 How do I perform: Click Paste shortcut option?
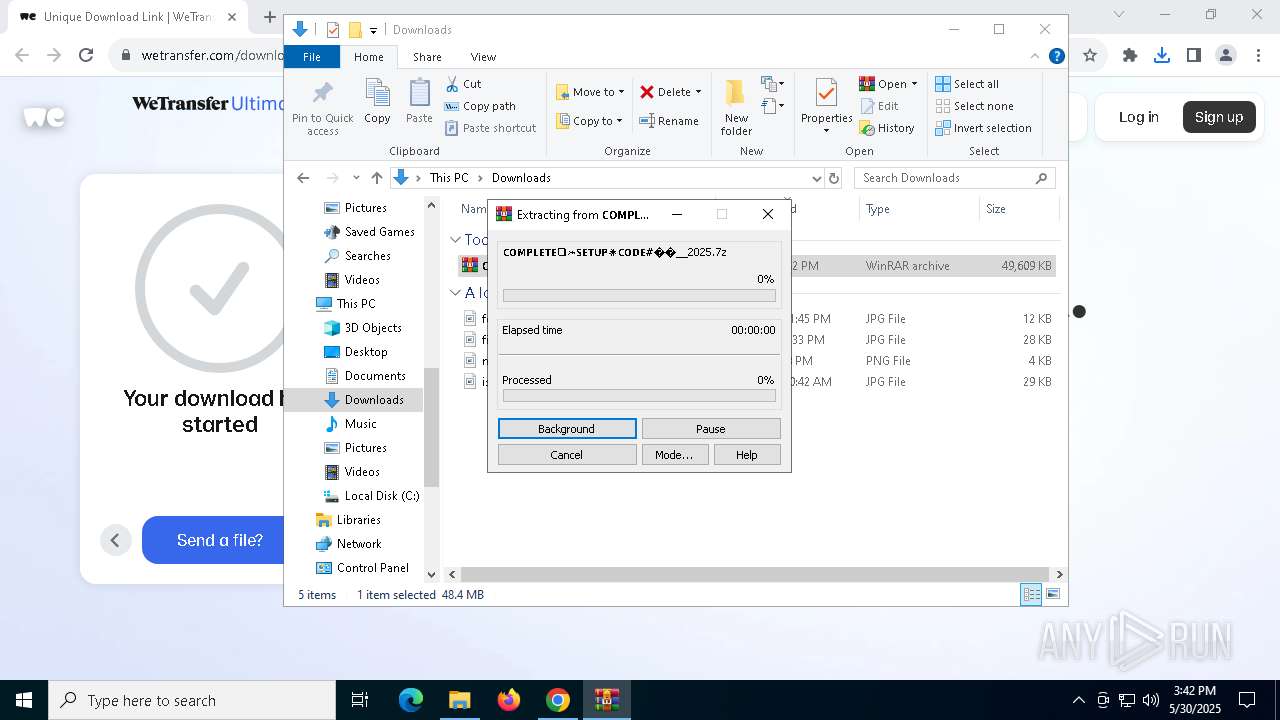tap(490, 128)
